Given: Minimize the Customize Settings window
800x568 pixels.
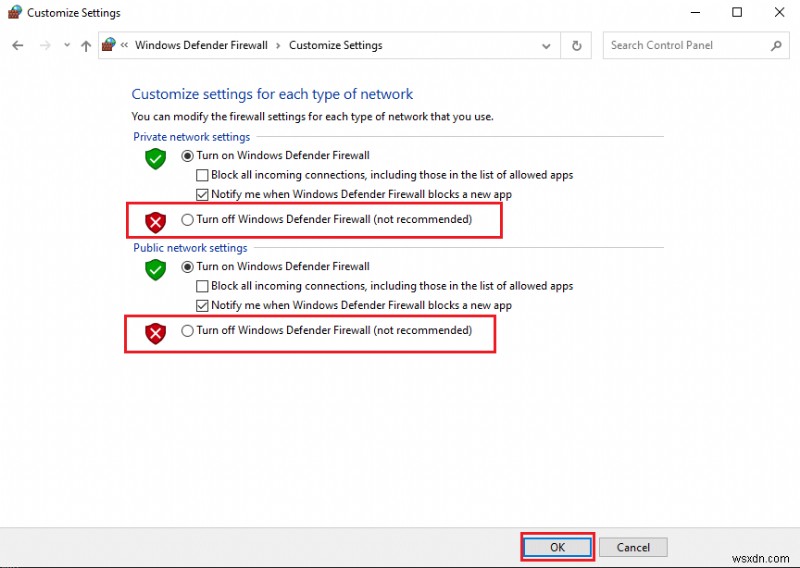Looking at the screenshot, I should click(695, 12).
